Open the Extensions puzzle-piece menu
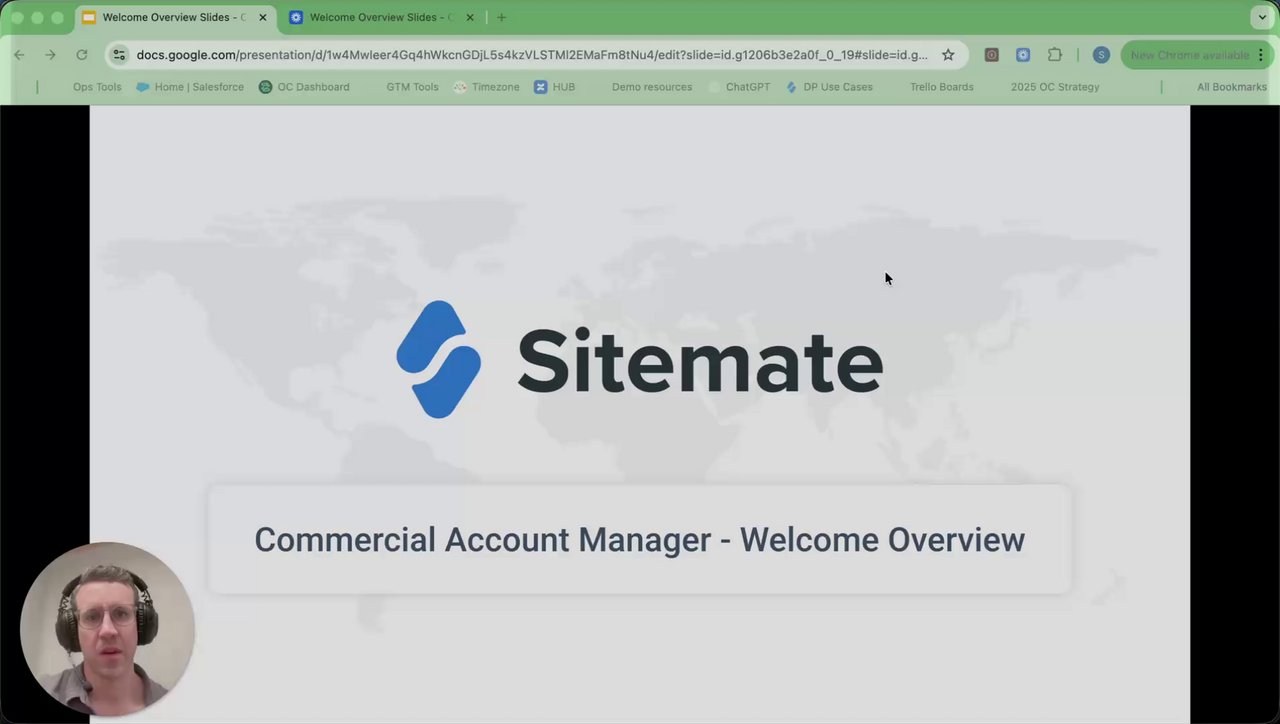This screenshot has height=724, width=1280. click(x=1055, y=55)
